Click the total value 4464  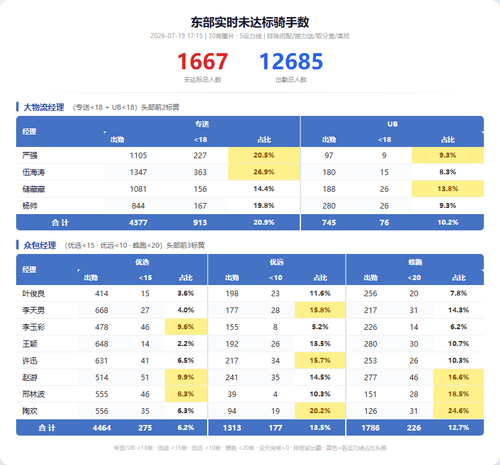[101, 428]
